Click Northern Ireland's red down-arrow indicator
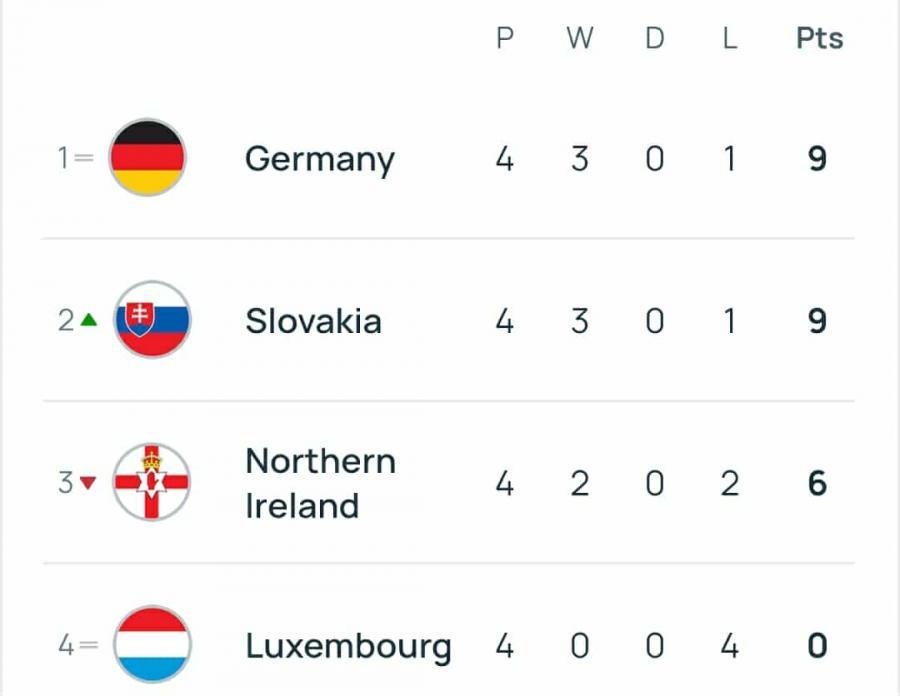The height and width of the screenshot is (696, 900). (x=88, y=484)
